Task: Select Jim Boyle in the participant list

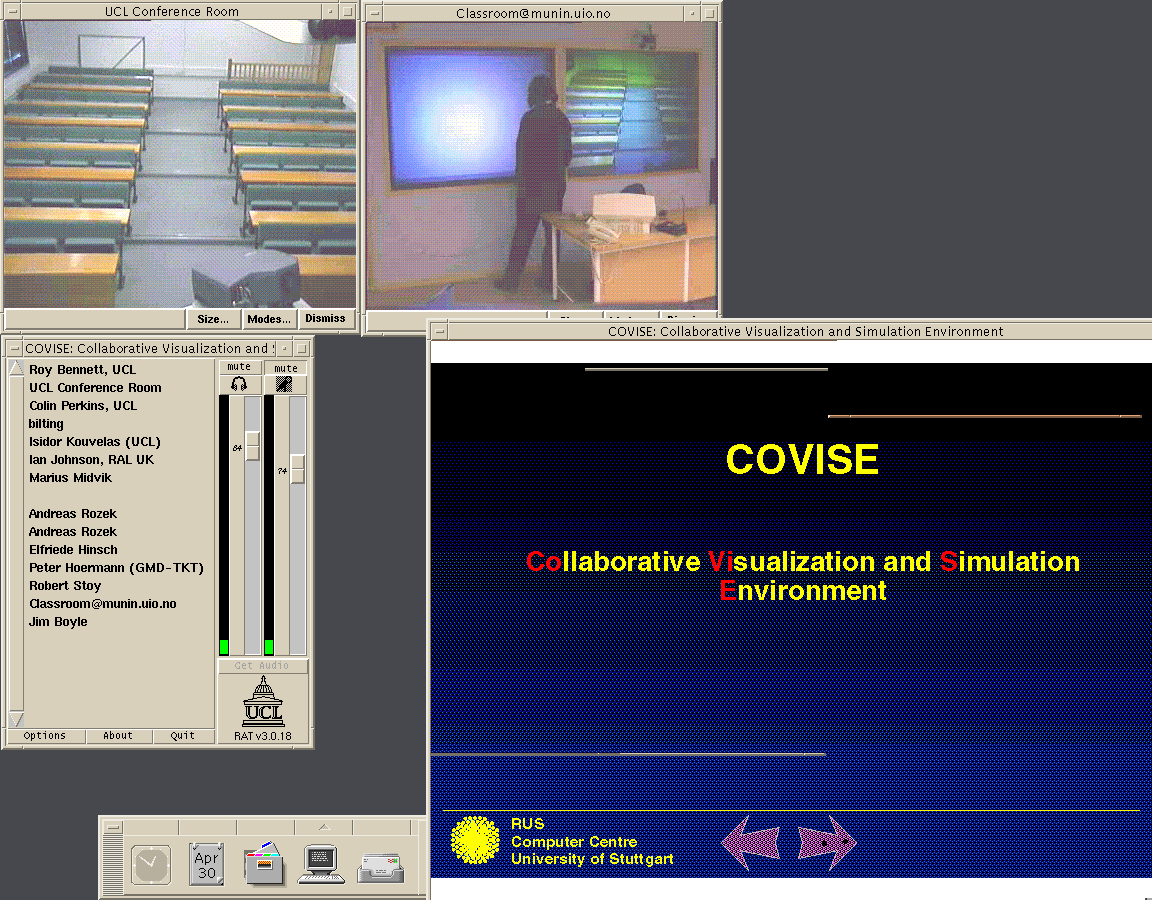Action: 58,622
